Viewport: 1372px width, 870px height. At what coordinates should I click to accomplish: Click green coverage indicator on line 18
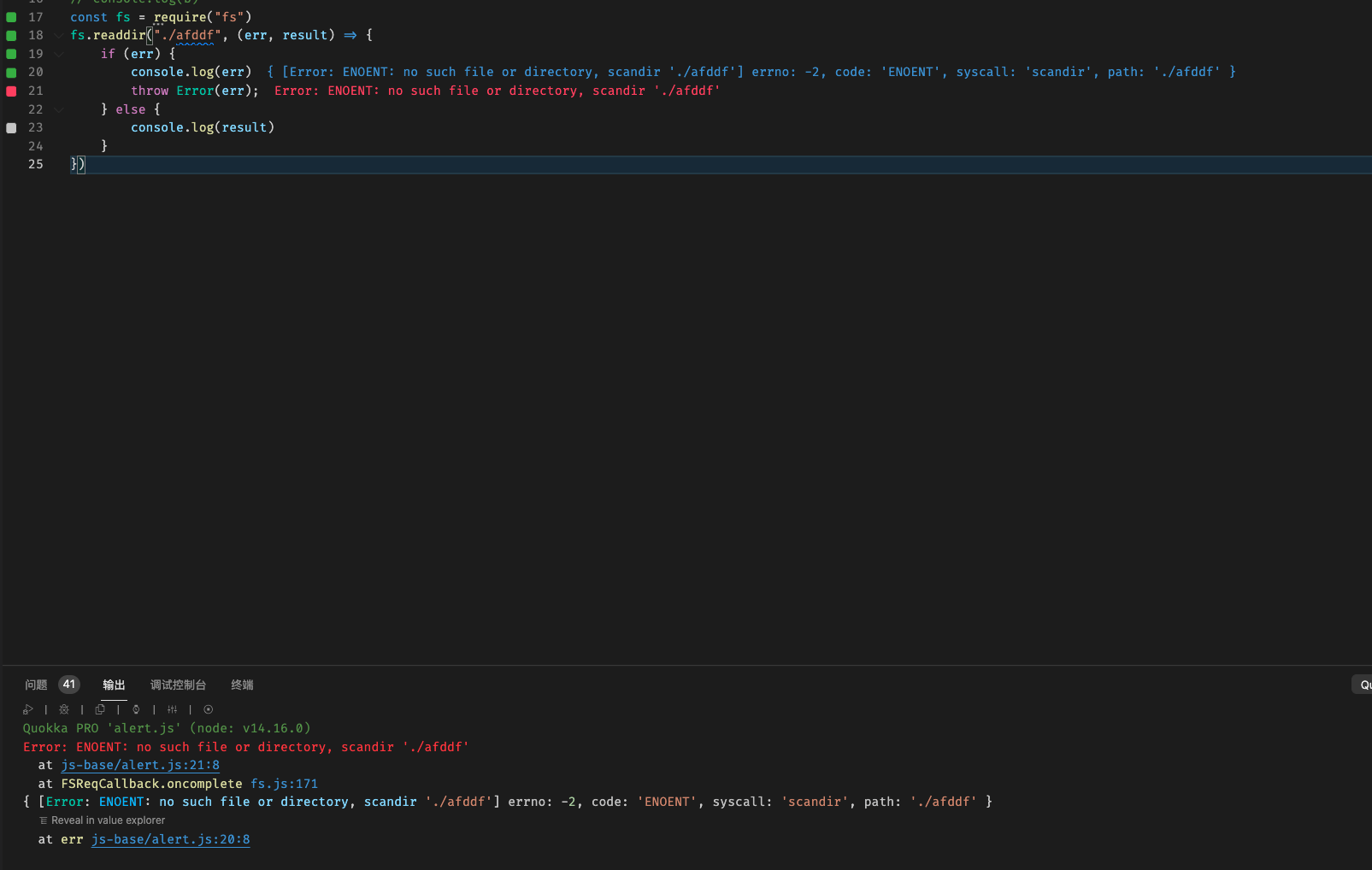click(11, 35)
